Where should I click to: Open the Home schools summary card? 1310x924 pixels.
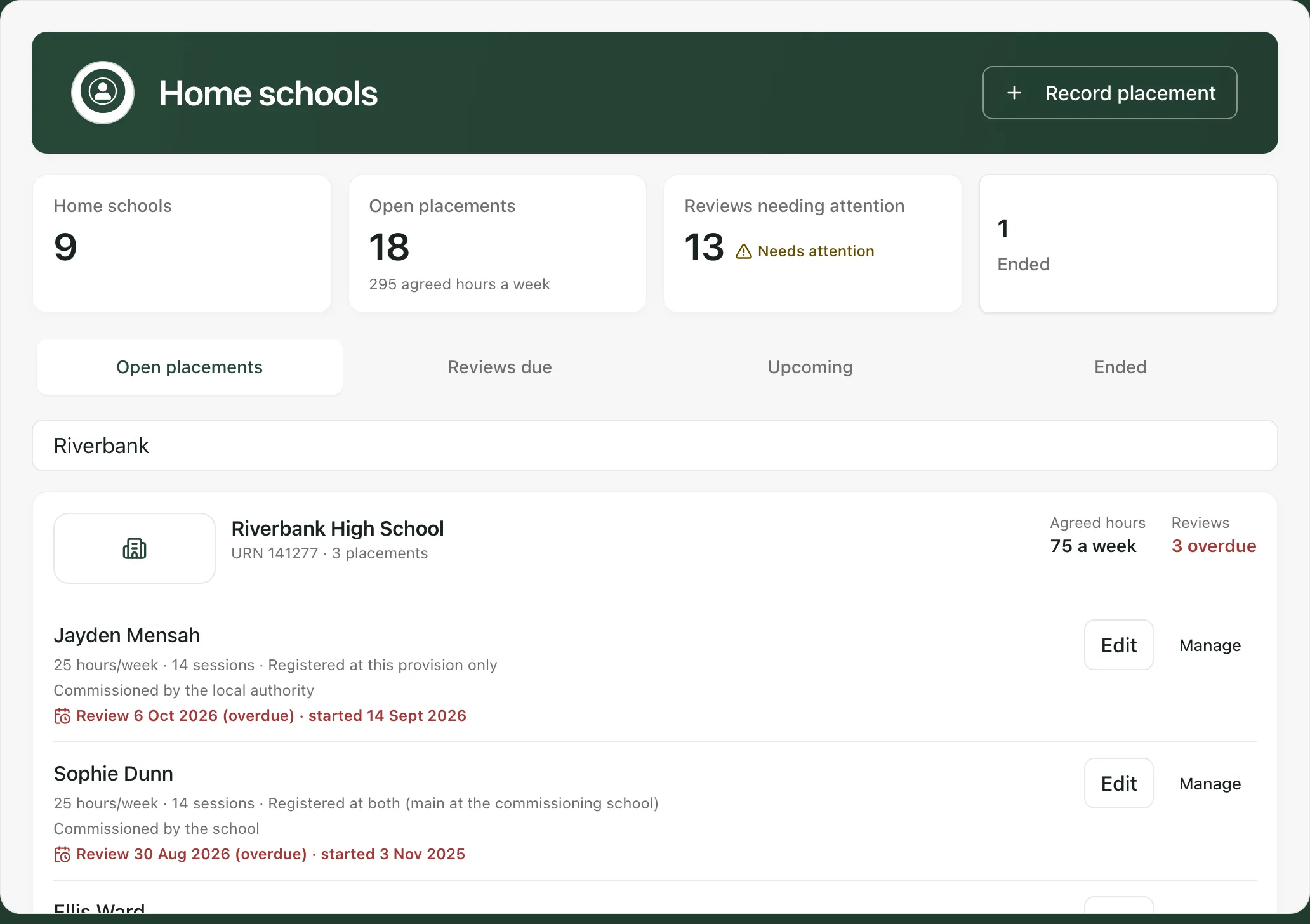coord(182,244)
